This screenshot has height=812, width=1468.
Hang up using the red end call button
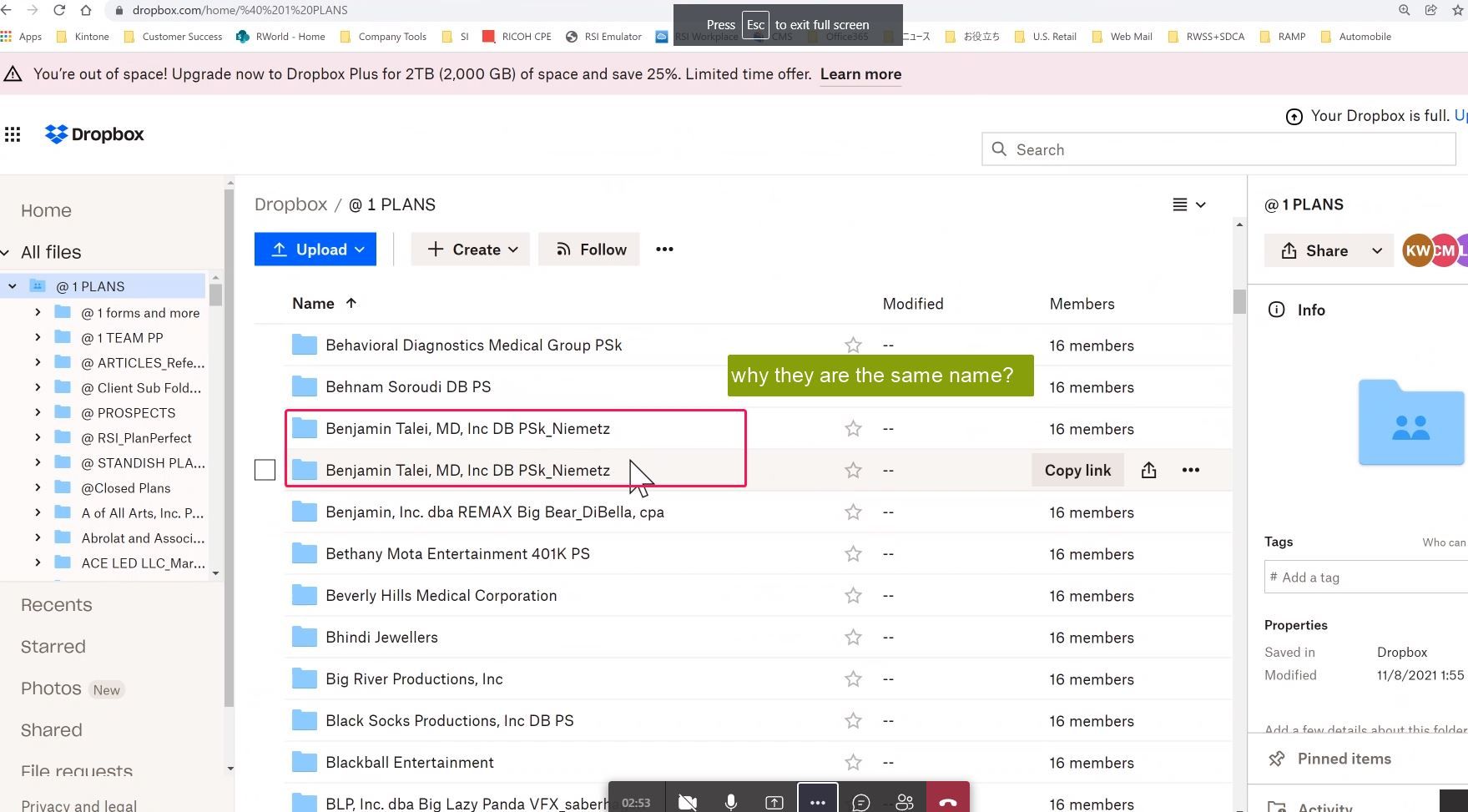coord(947,802)
